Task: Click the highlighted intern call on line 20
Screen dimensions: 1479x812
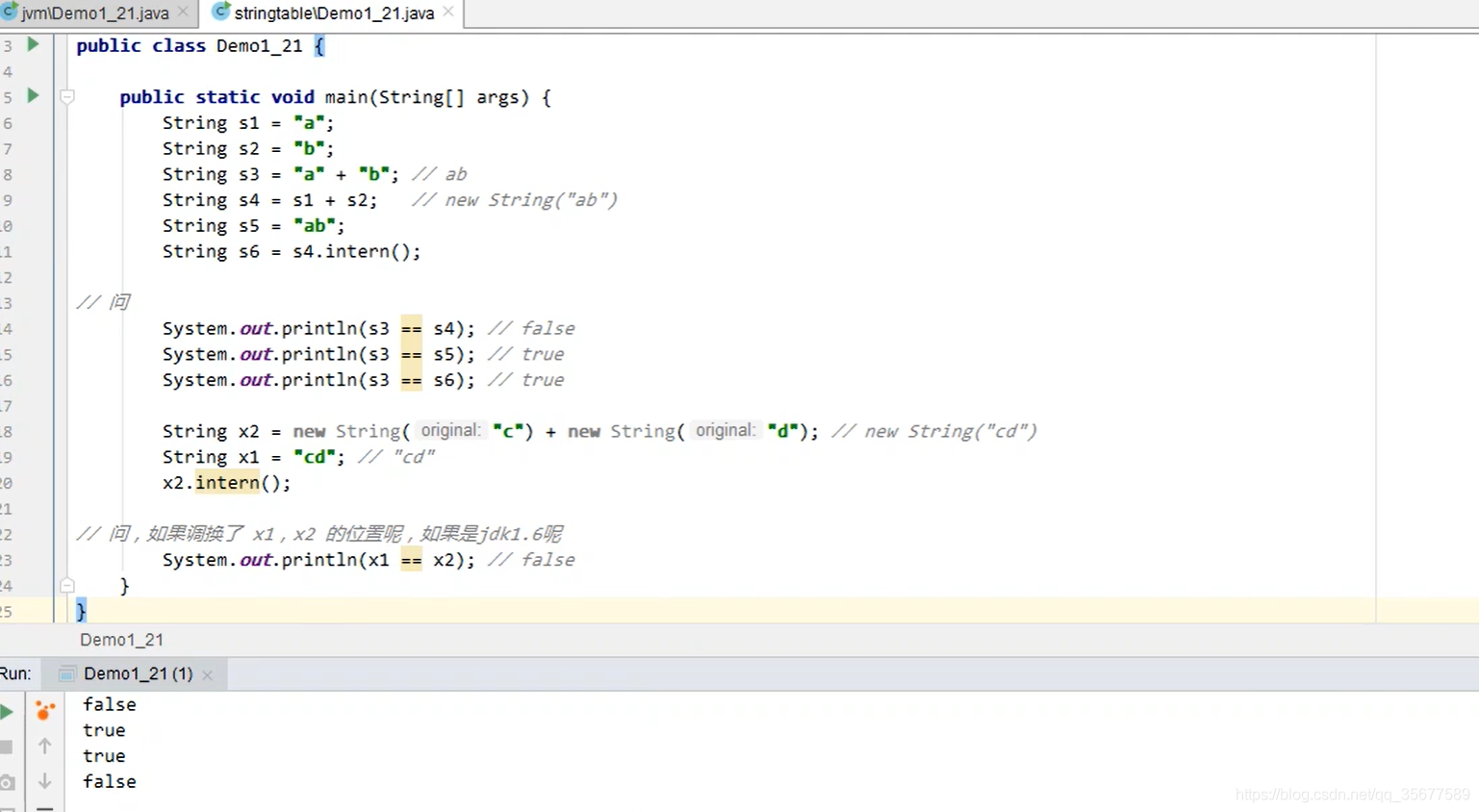Action: [x=227, y=482]
